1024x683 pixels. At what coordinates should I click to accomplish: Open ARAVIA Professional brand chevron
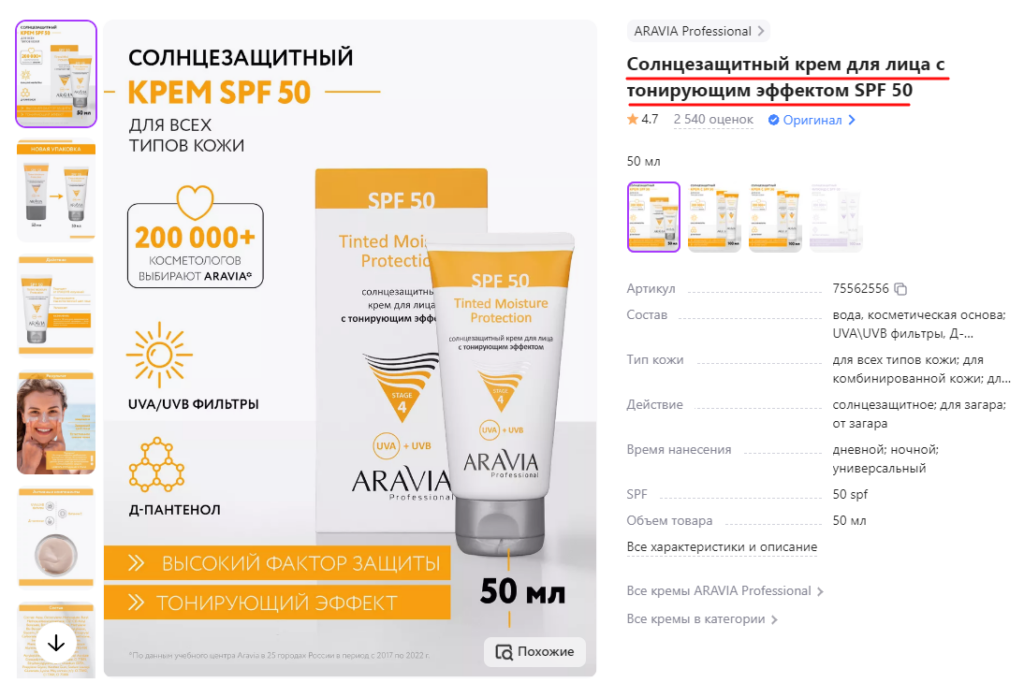(761, 31)
